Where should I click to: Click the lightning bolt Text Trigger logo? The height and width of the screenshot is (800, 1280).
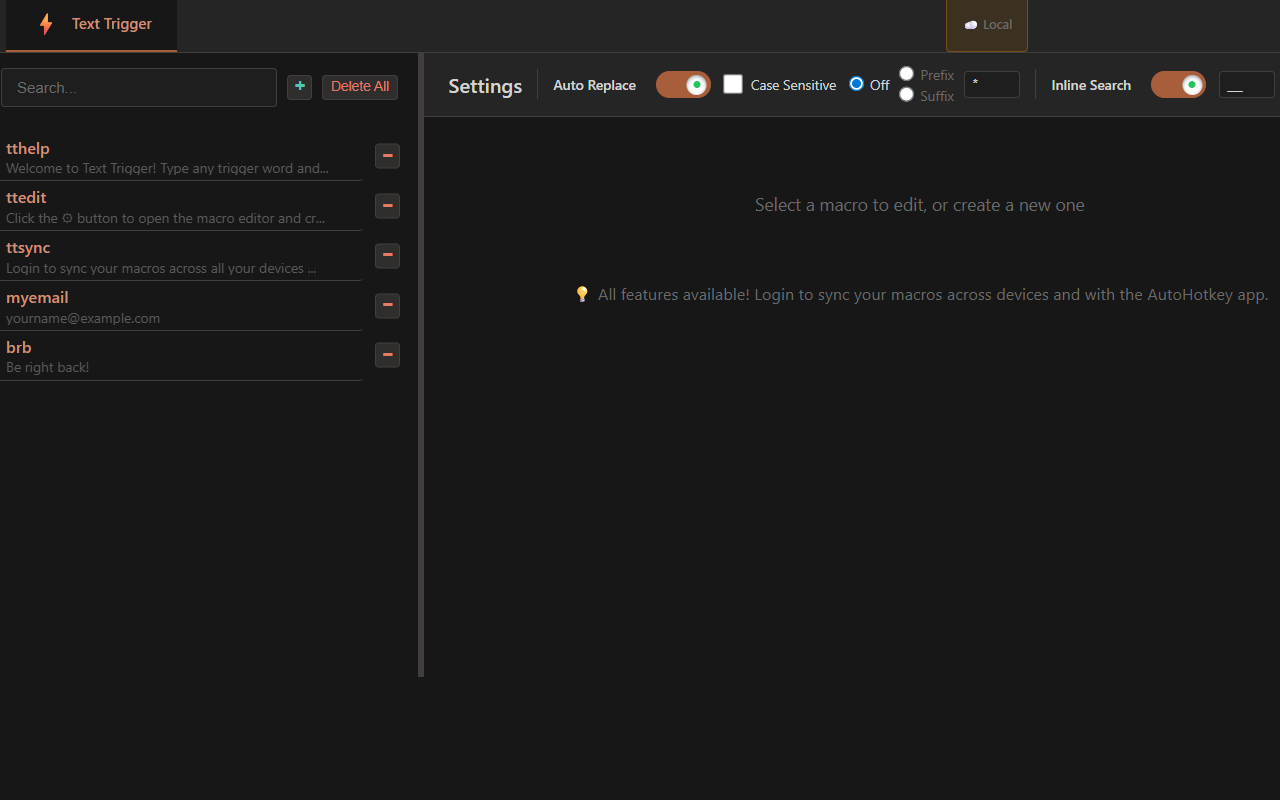(x=46, y=24)
